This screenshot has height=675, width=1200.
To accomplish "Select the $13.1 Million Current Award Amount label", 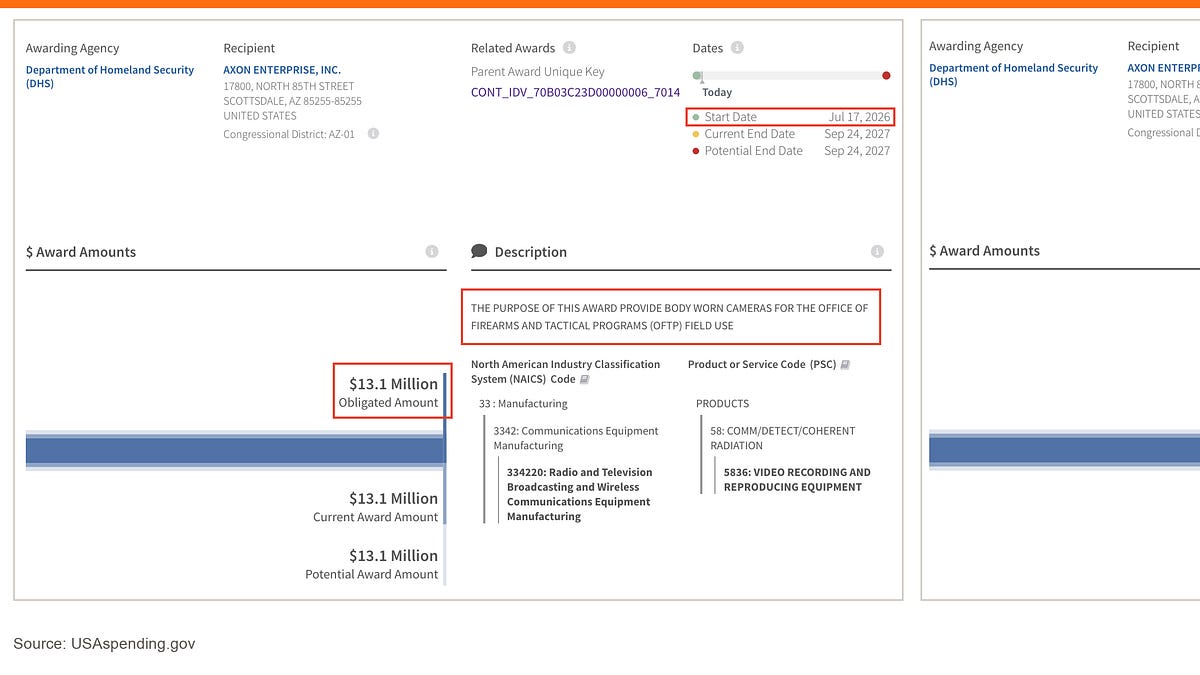I will coord(375,506).
